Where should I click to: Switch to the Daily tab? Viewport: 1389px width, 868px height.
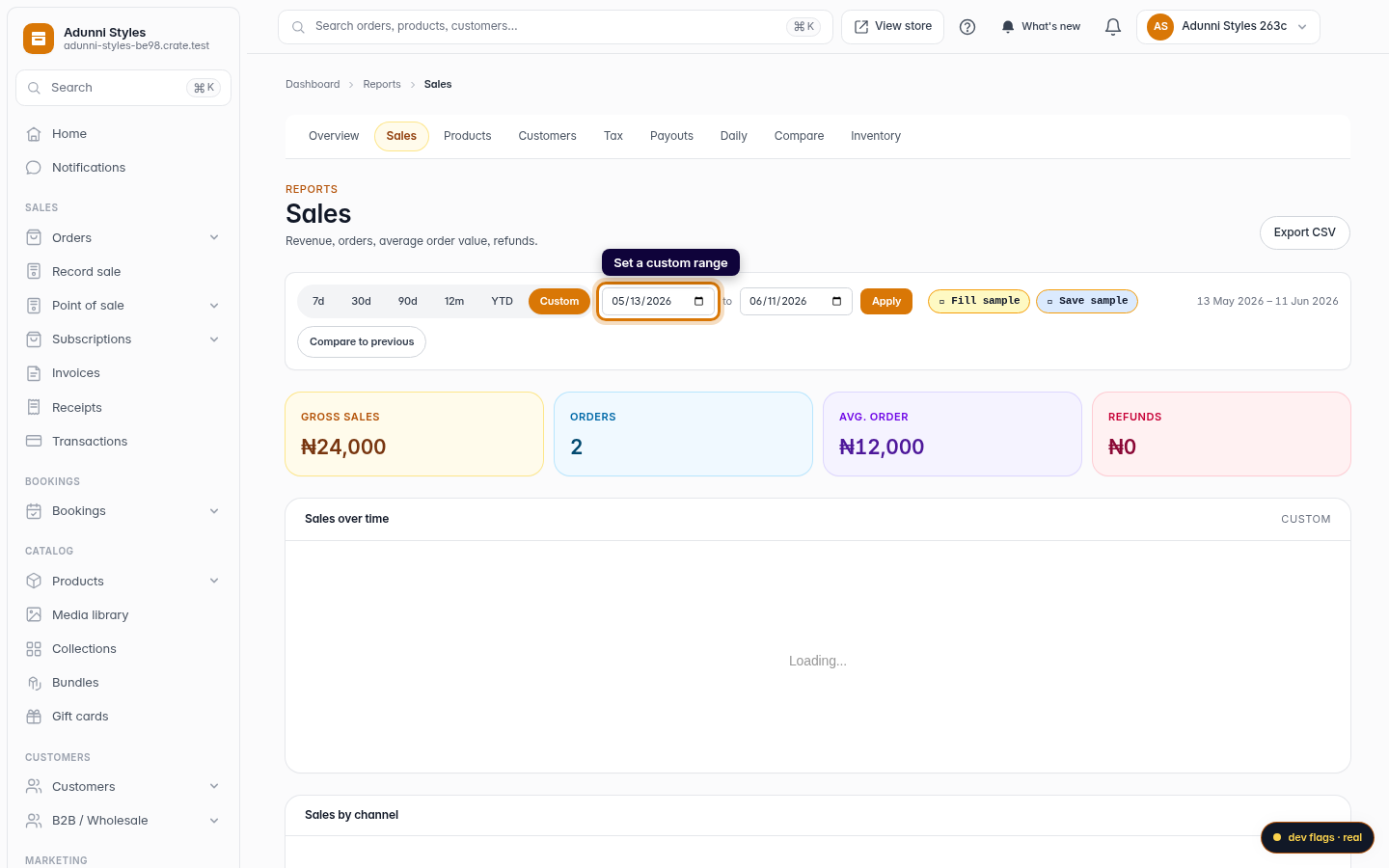pyautogui.click(x=734, y=137)
